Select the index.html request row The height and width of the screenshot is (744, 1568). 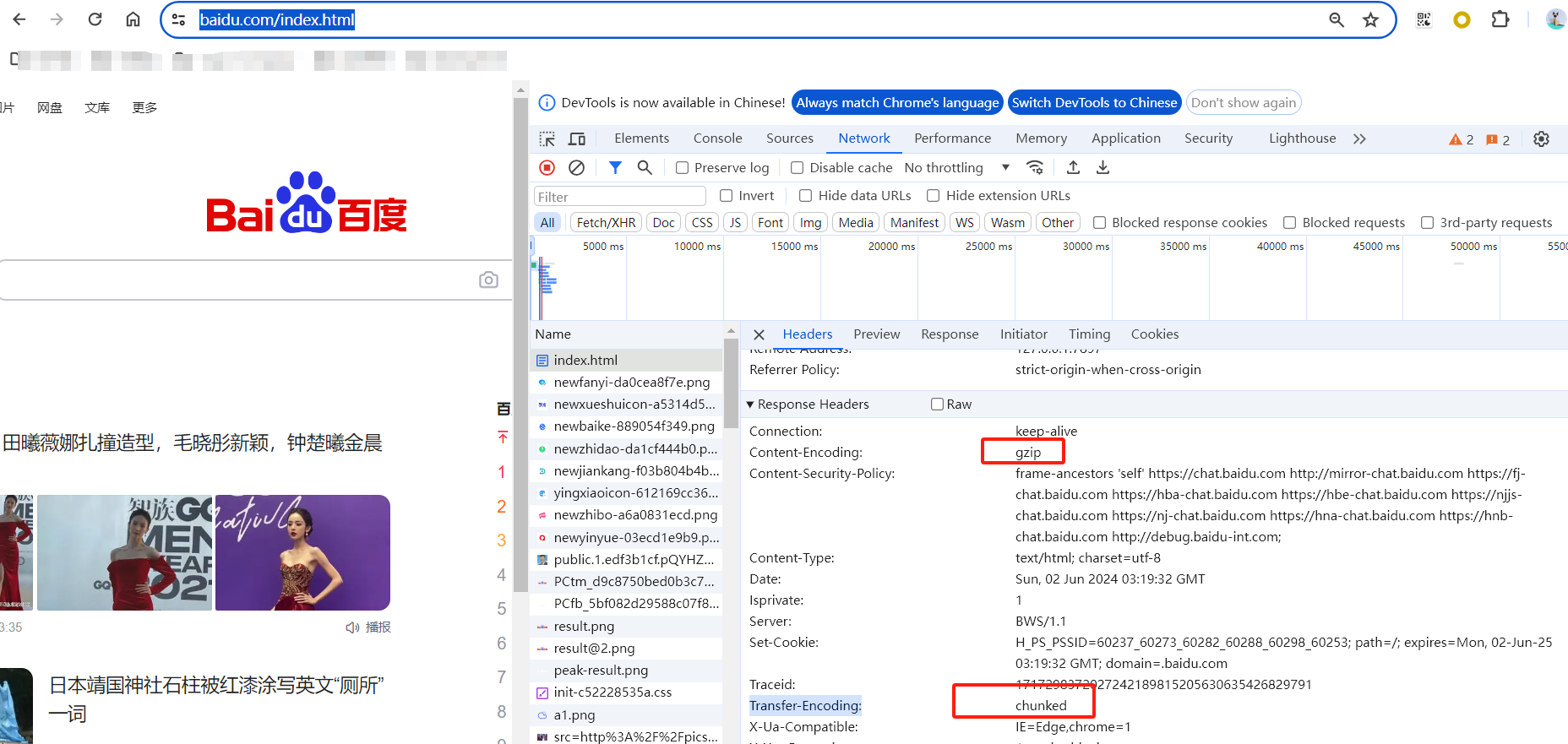[x=626, y=361]
